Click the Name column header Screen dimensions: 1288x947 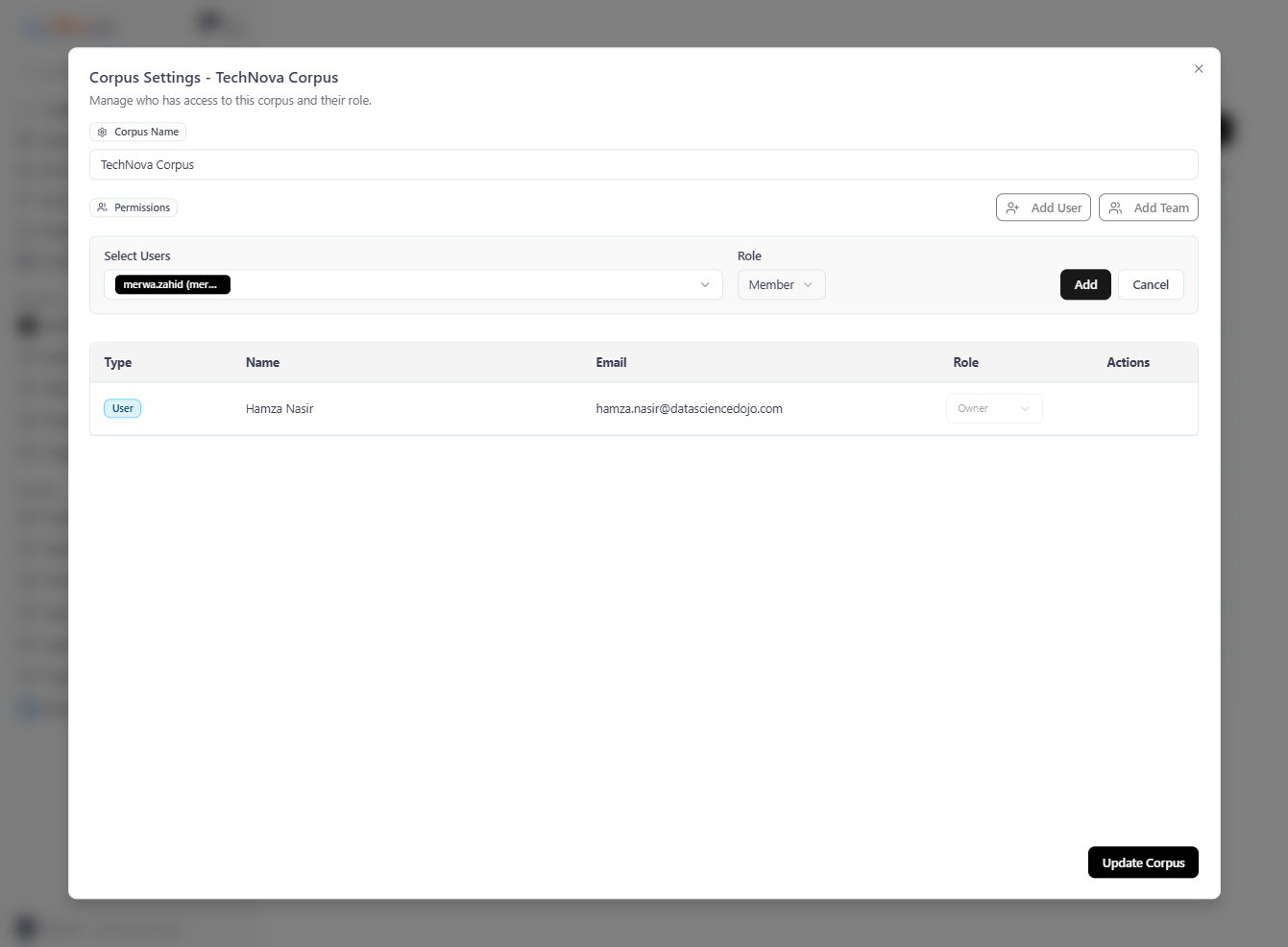[262, 362]
